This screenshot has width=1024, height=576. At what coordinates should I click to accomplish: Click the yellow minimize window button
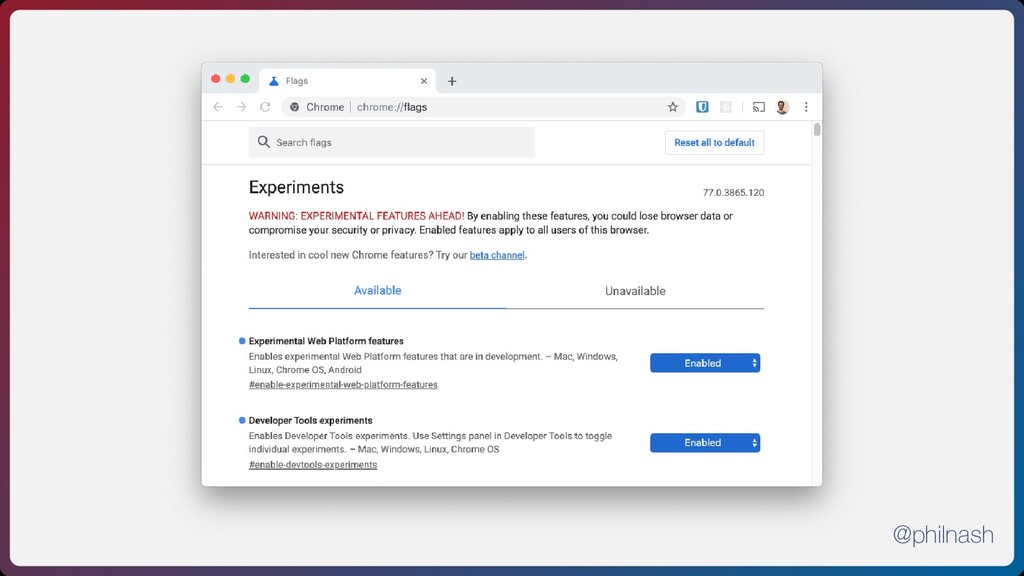[x=231, y=78]
